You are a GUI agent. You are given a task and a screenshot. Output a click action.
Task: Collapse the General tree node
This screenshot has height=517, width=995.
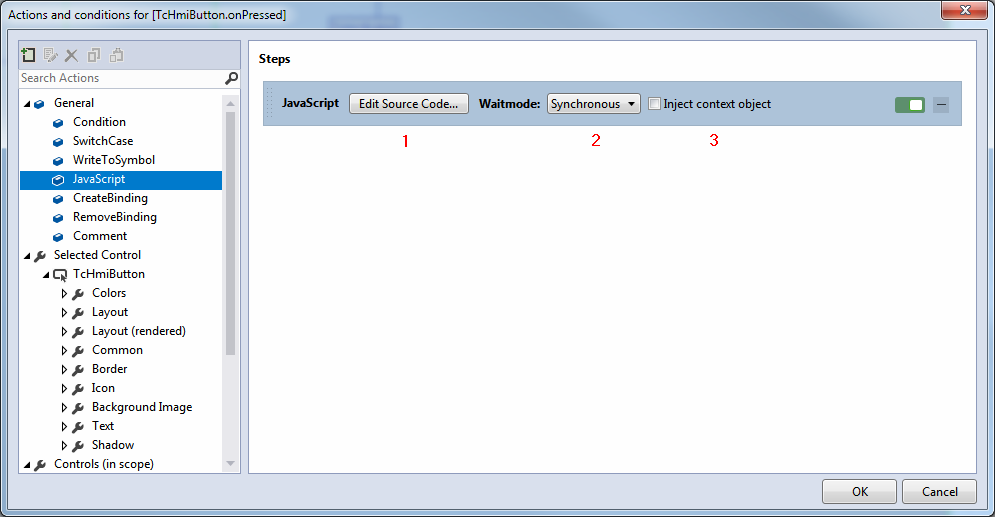[27, 103]
